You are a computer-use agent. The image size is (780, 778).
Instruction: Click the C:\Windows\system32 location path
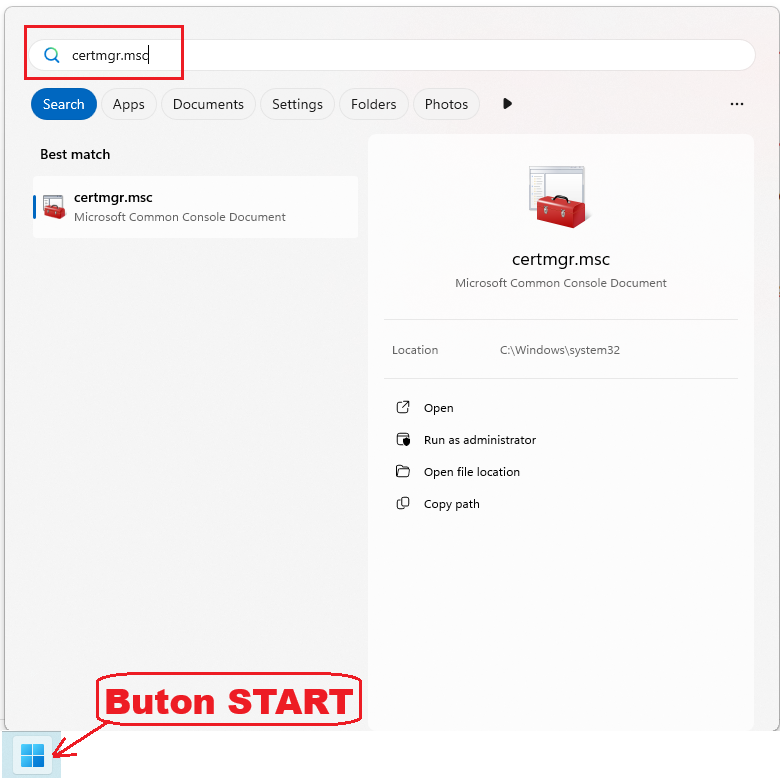pos(559,350)
